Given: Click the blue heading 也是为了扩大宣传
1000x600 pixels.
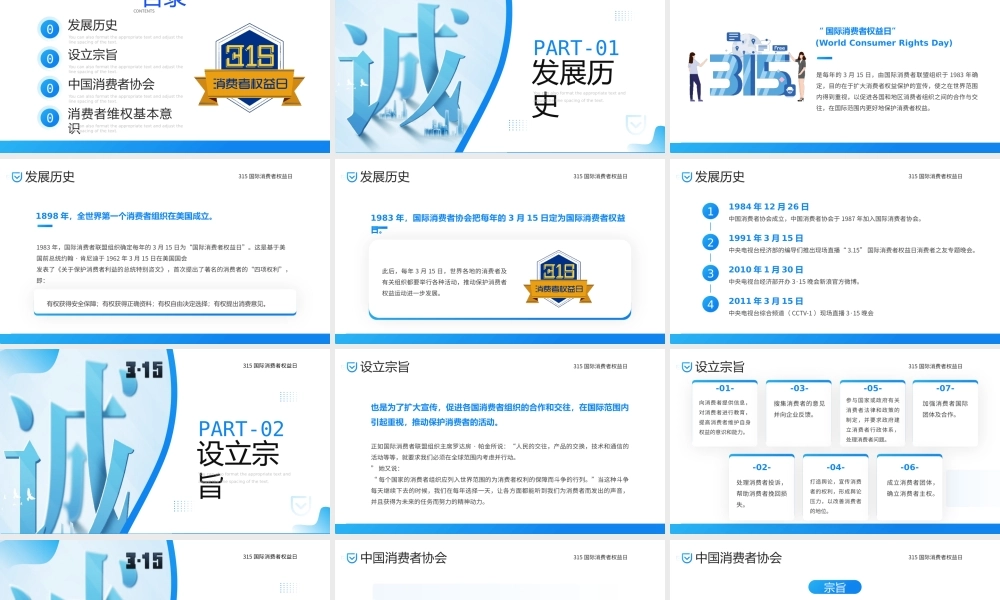Looking at the screenshot, I should [x=500, y=414].
